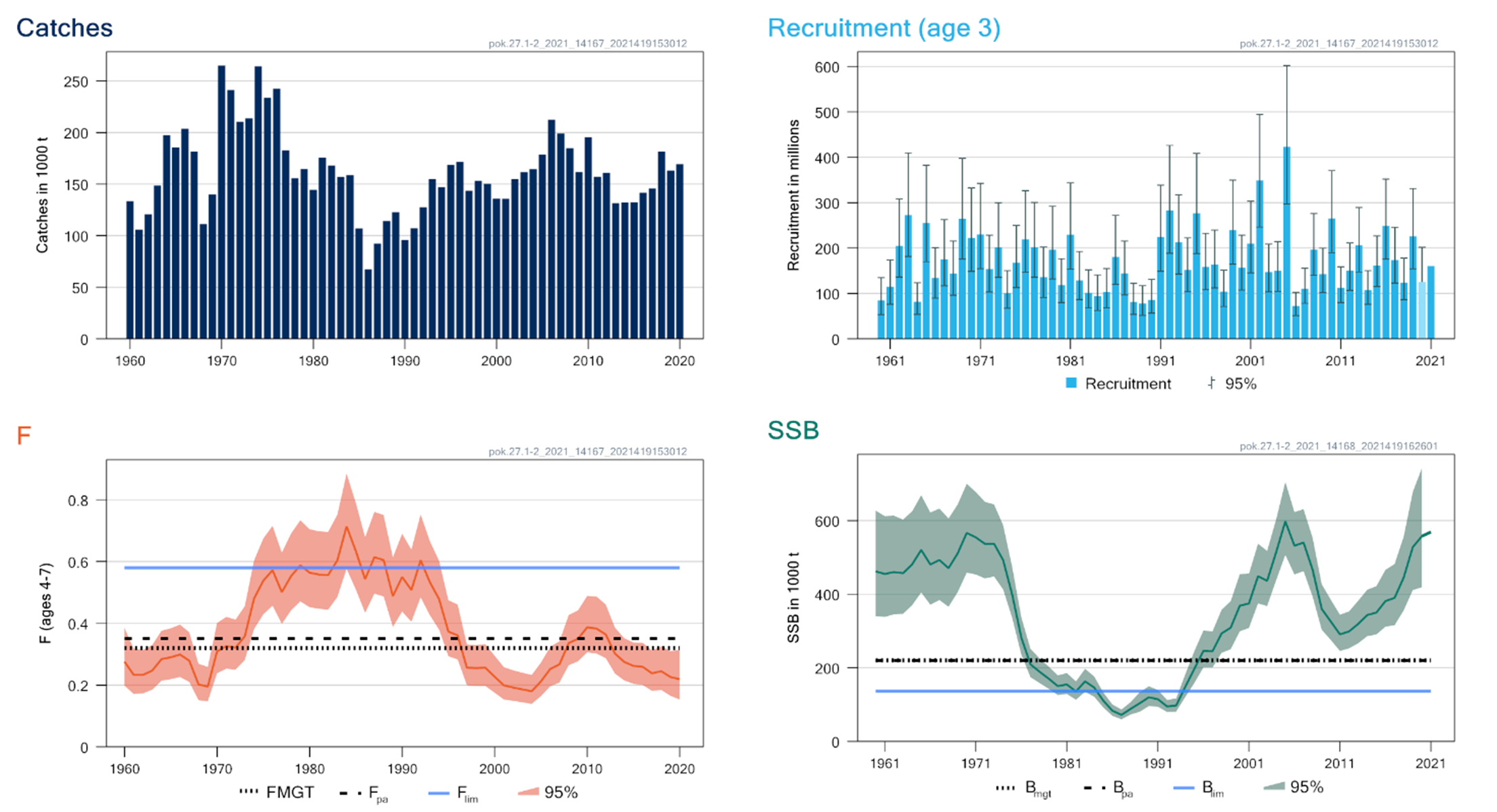Click the Bmgt dotted legend icon
The image size is (1497, 812).
[x=1005, y=788]
